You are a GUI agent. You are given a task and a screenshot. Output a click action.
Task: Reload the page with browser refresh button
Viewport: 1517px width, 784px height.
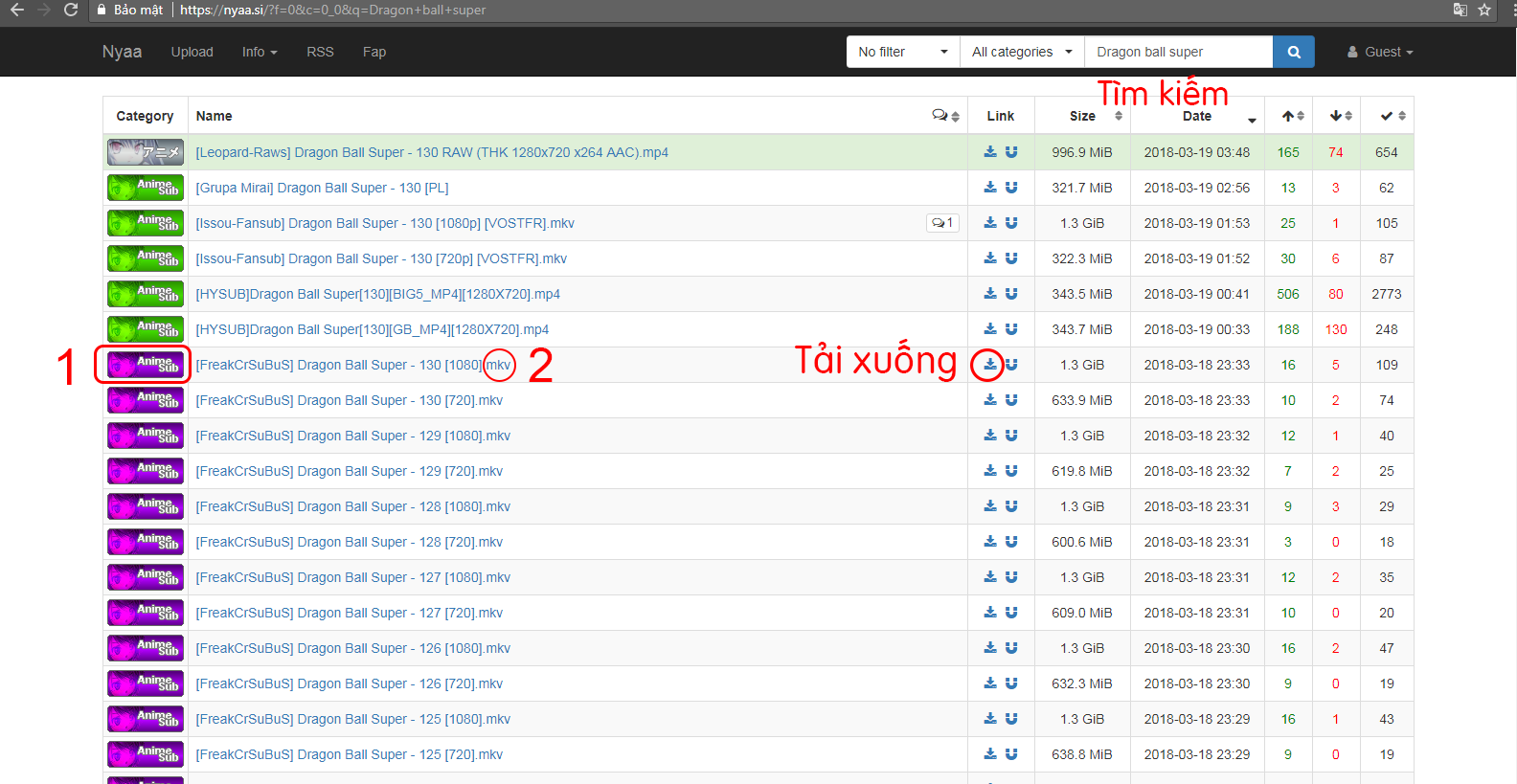click(x=71, y=10)
